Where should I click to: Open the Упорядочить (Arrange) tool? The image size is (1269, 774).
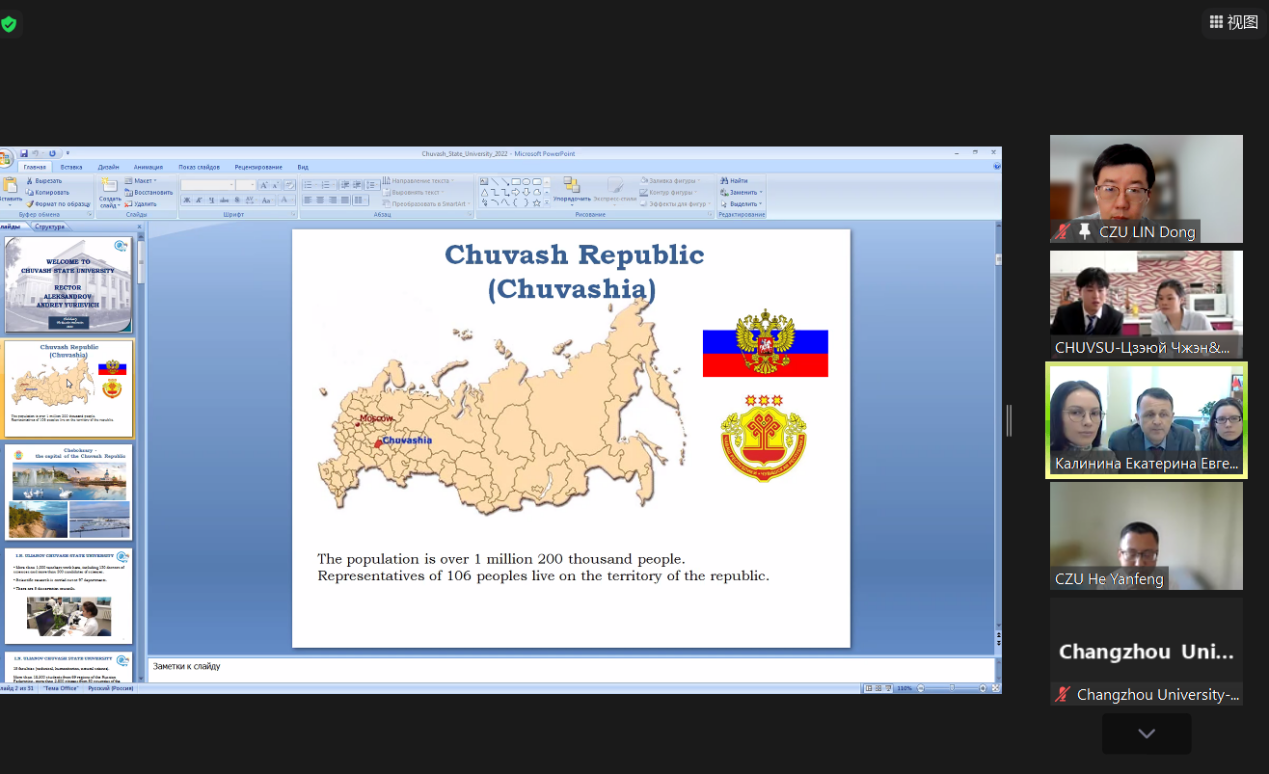click(x=572, y=189)
